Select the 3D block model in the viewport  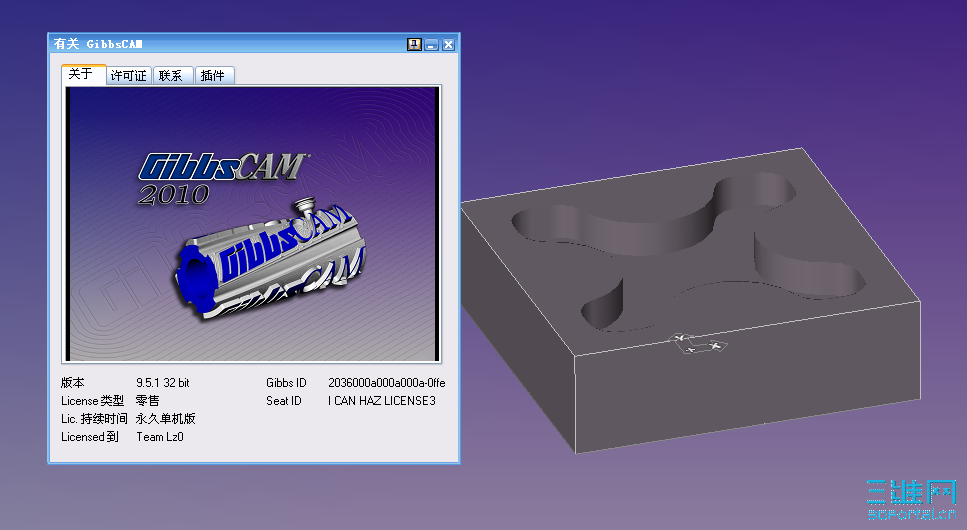[691, 300]
